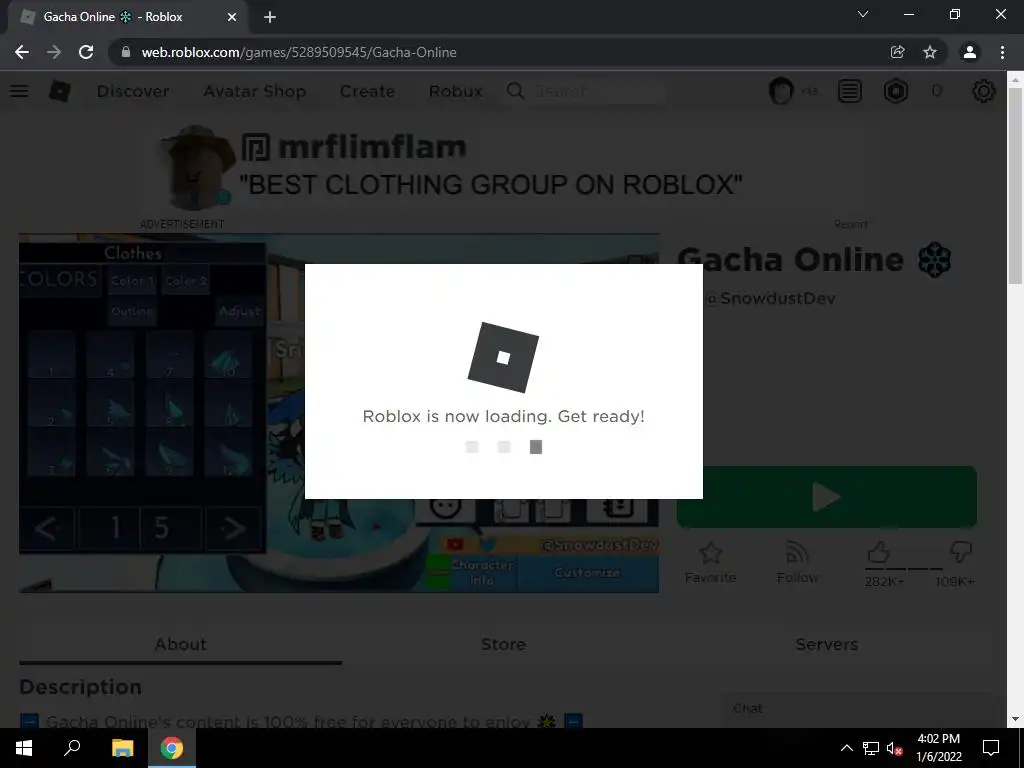
Task: Open the @SnowdustDev creator link
Action: click(771, 298)
